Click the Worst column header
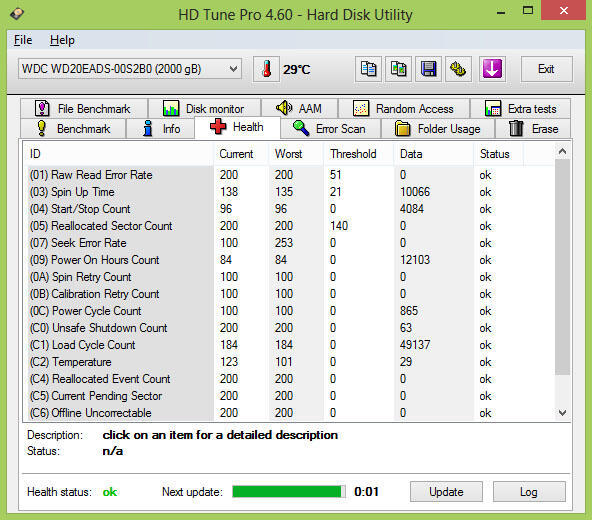 pos(296,154)
